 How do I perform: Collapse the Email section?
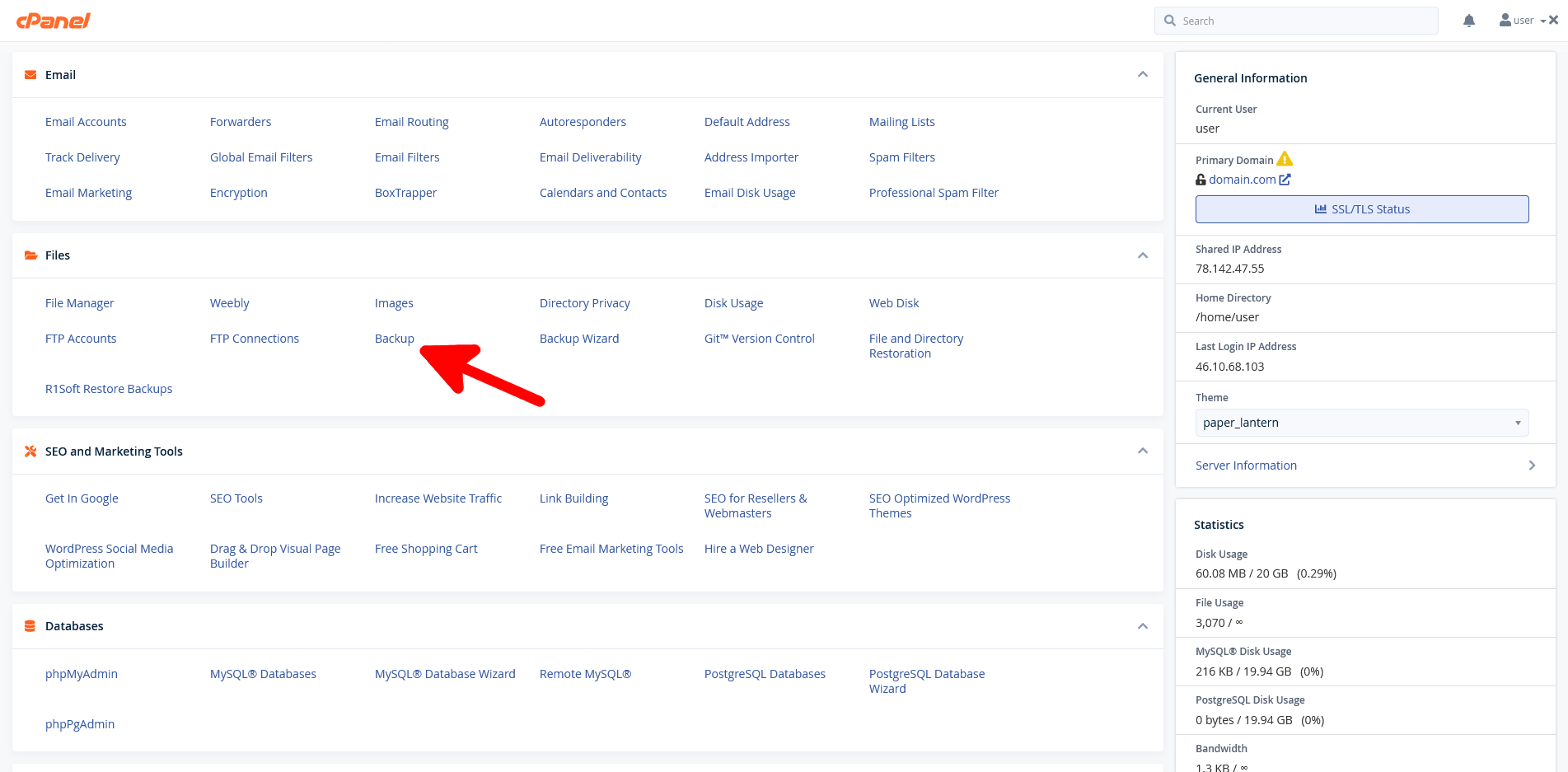(1143, 74)
